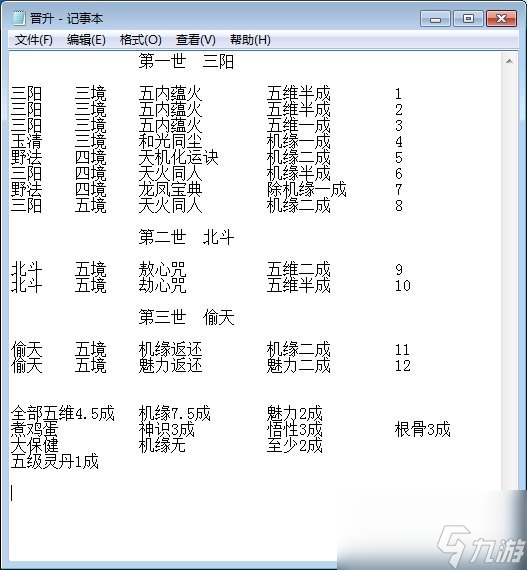
Task: Click the text 机缘无
Action: (x=162, y=445)
